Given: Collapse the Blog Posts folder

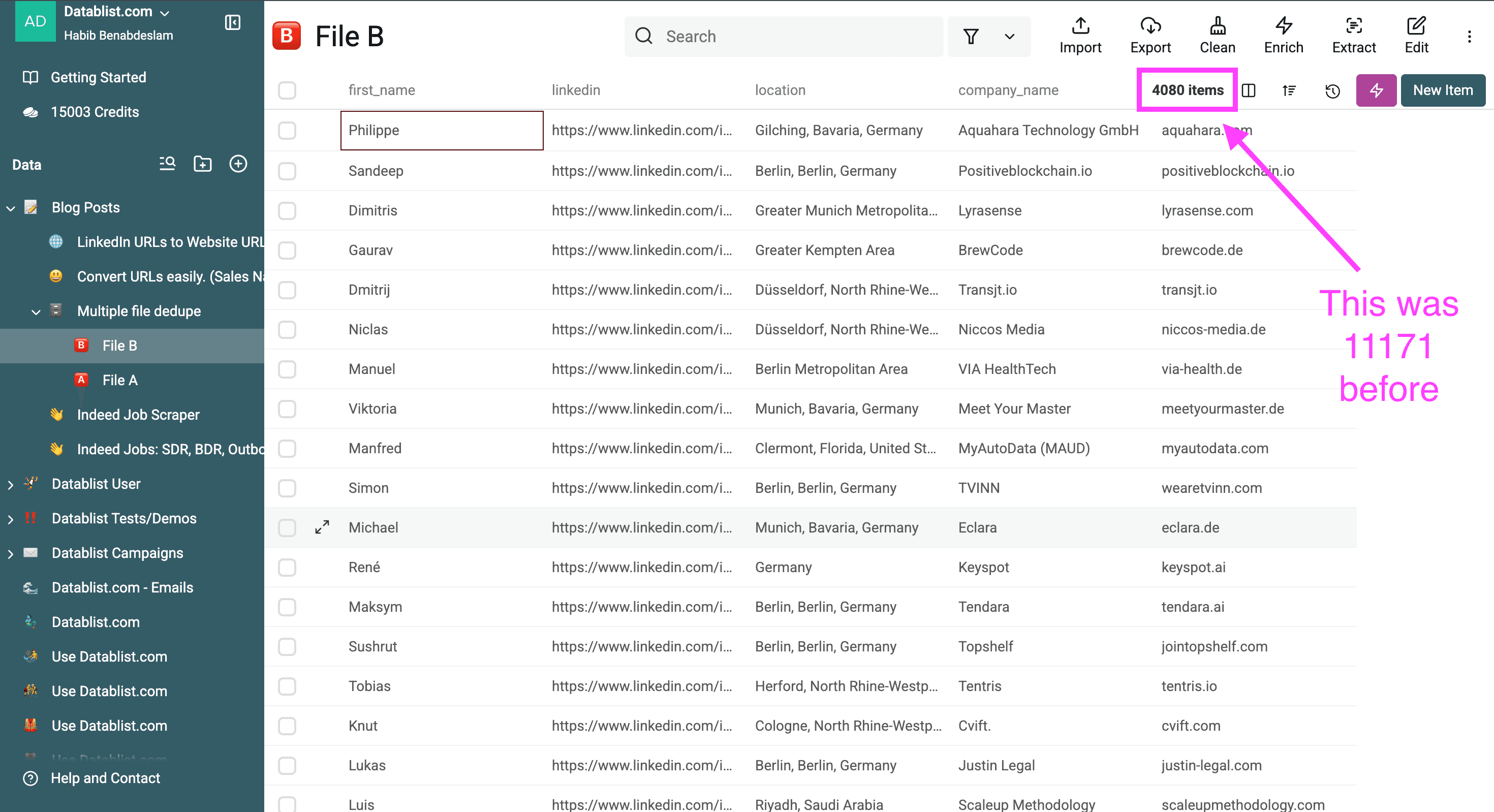Looking at the screenshot, I should click(11, 208).
